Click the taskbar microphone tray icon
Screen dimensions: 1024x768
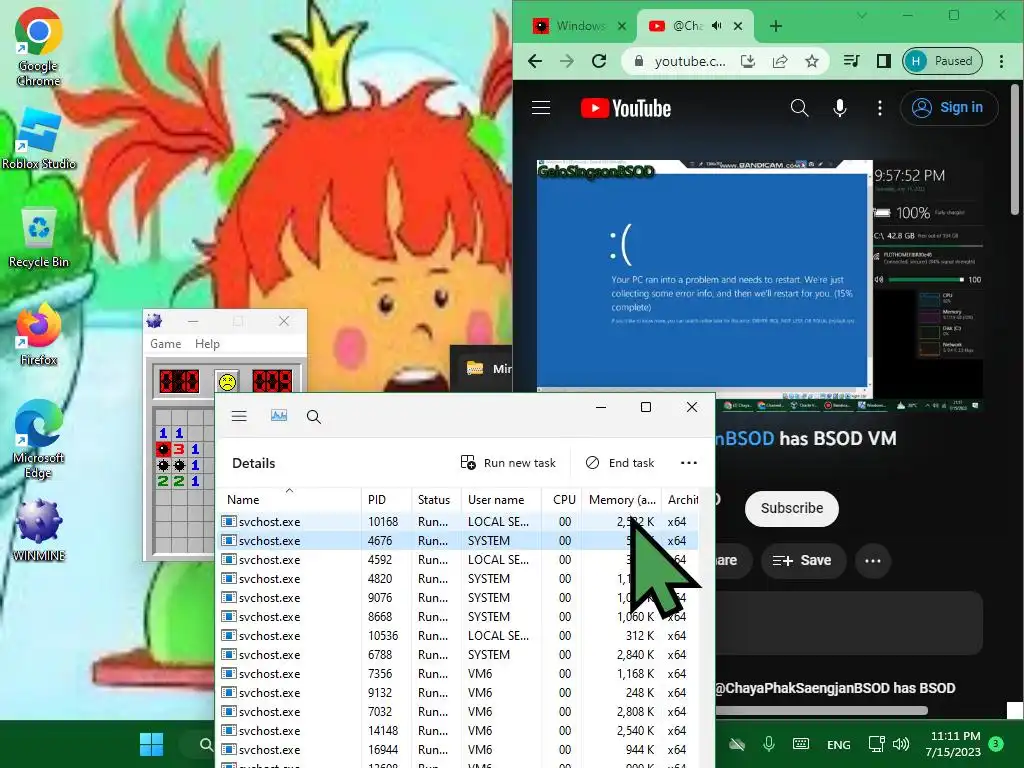[769, 744]
